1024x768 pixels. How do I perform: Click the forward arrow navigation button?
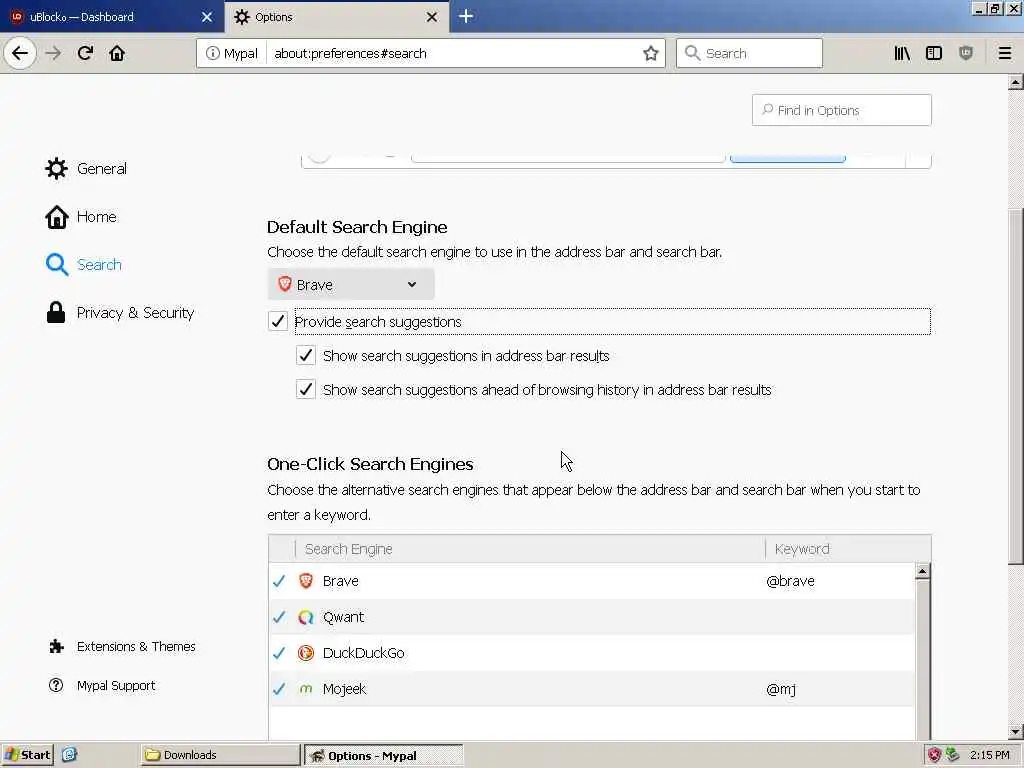tap(54, 53)
